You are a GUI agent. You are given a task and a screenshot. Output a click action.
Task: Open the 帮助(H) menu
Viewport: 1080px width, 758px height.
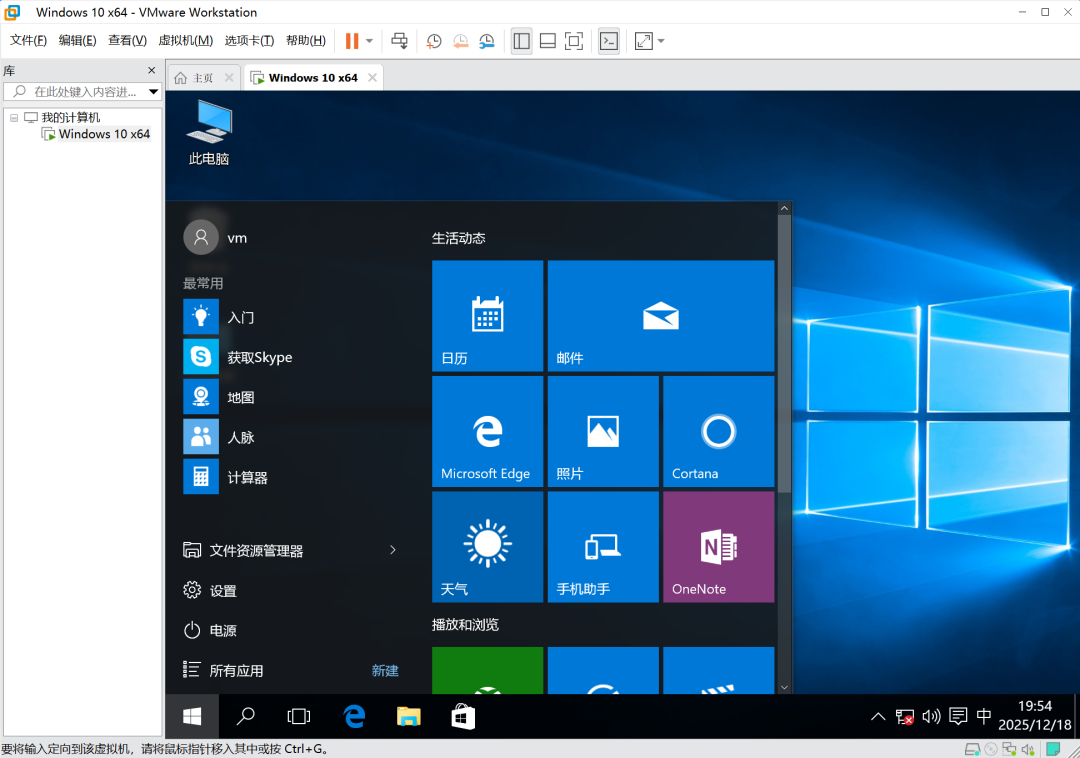[x=306, y=40]
